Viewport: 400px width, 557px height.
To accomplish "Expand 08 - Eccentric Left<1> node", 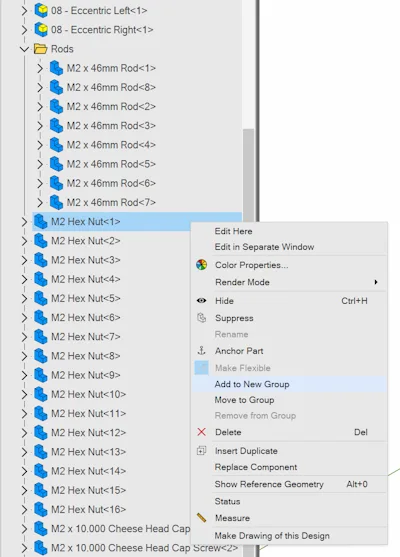I will tap(24, 10).
